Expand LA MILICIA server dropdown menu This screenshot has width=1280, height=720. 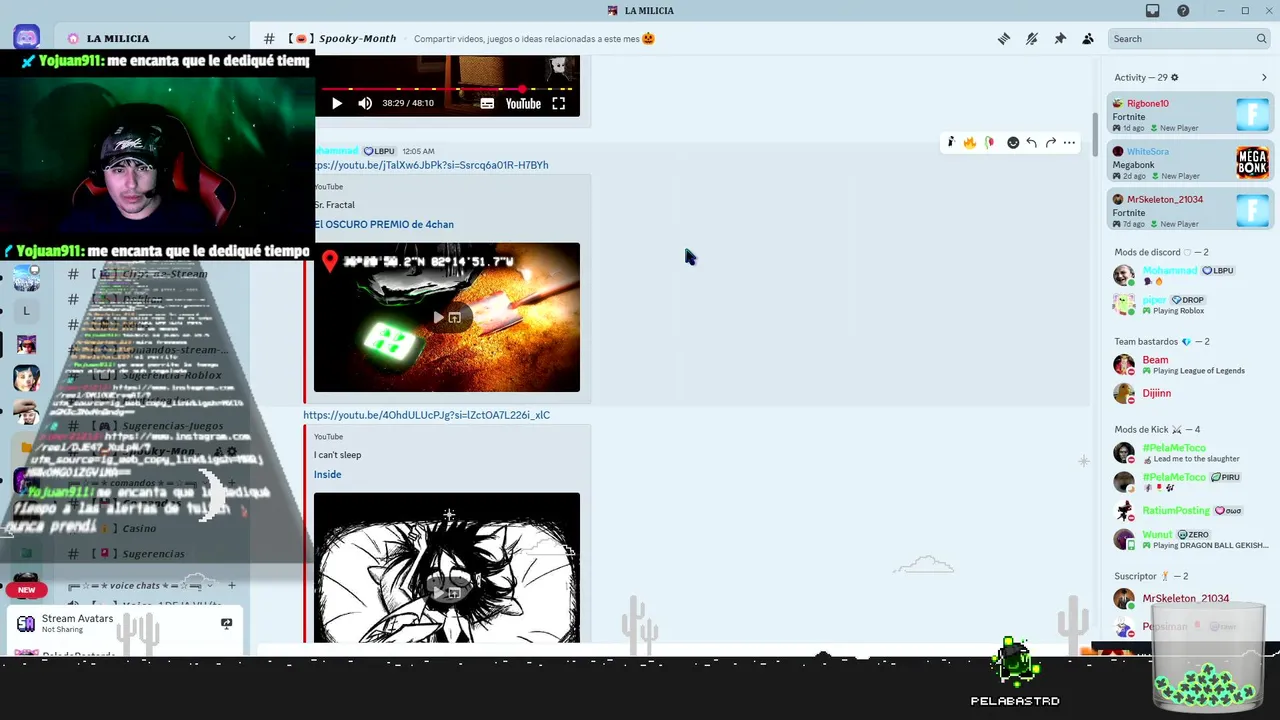tap(232, 39)
